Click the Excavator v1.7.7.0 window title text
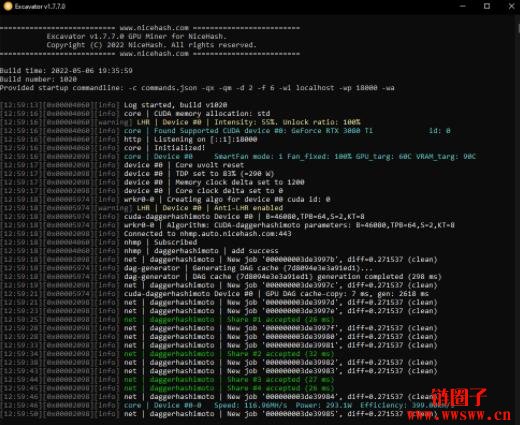520x425 pixels. click(40, 6)
